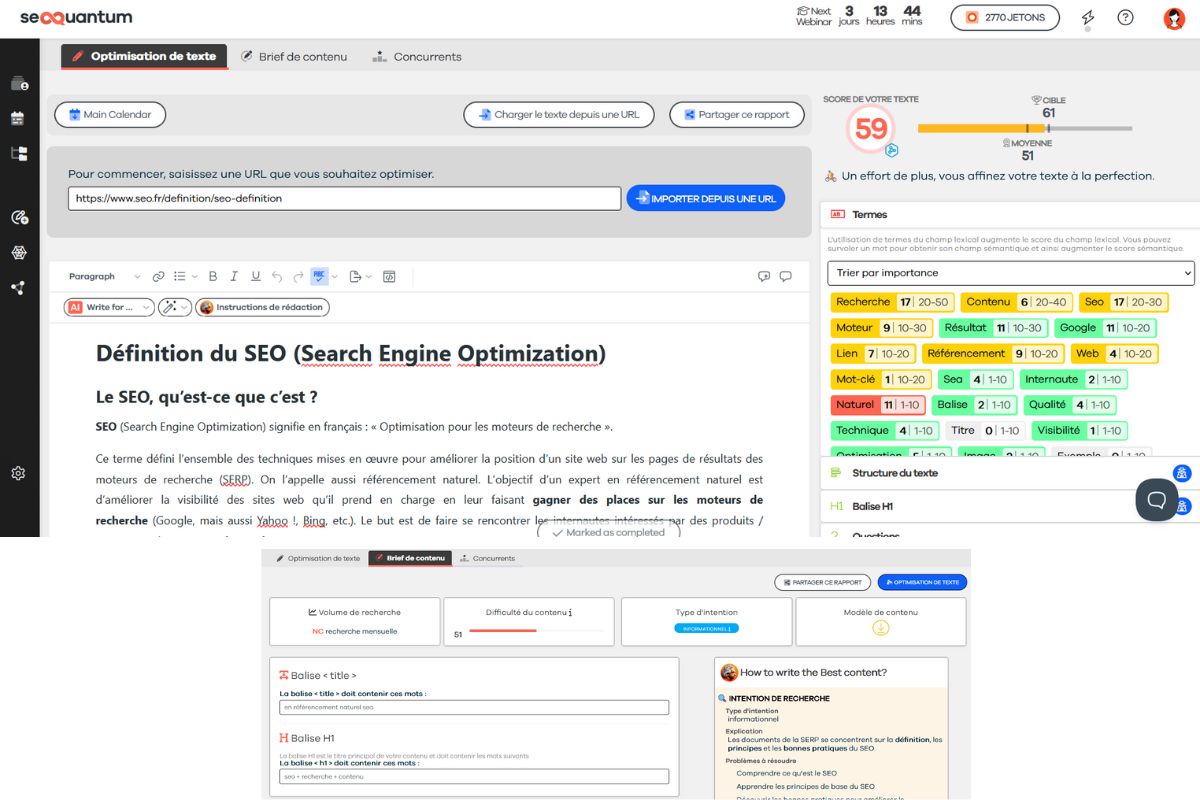
Task: Click IMPORTER DEPUIS UNE URL button
Action: [705, 198]
